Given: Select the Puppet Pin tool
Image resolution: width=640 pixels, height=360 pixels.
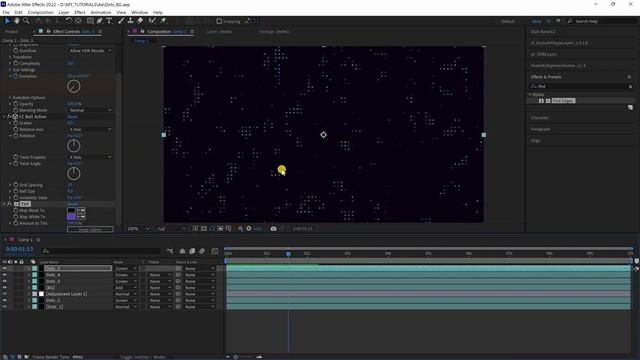Looking at the screenshot, I should [x=163, y=21].
